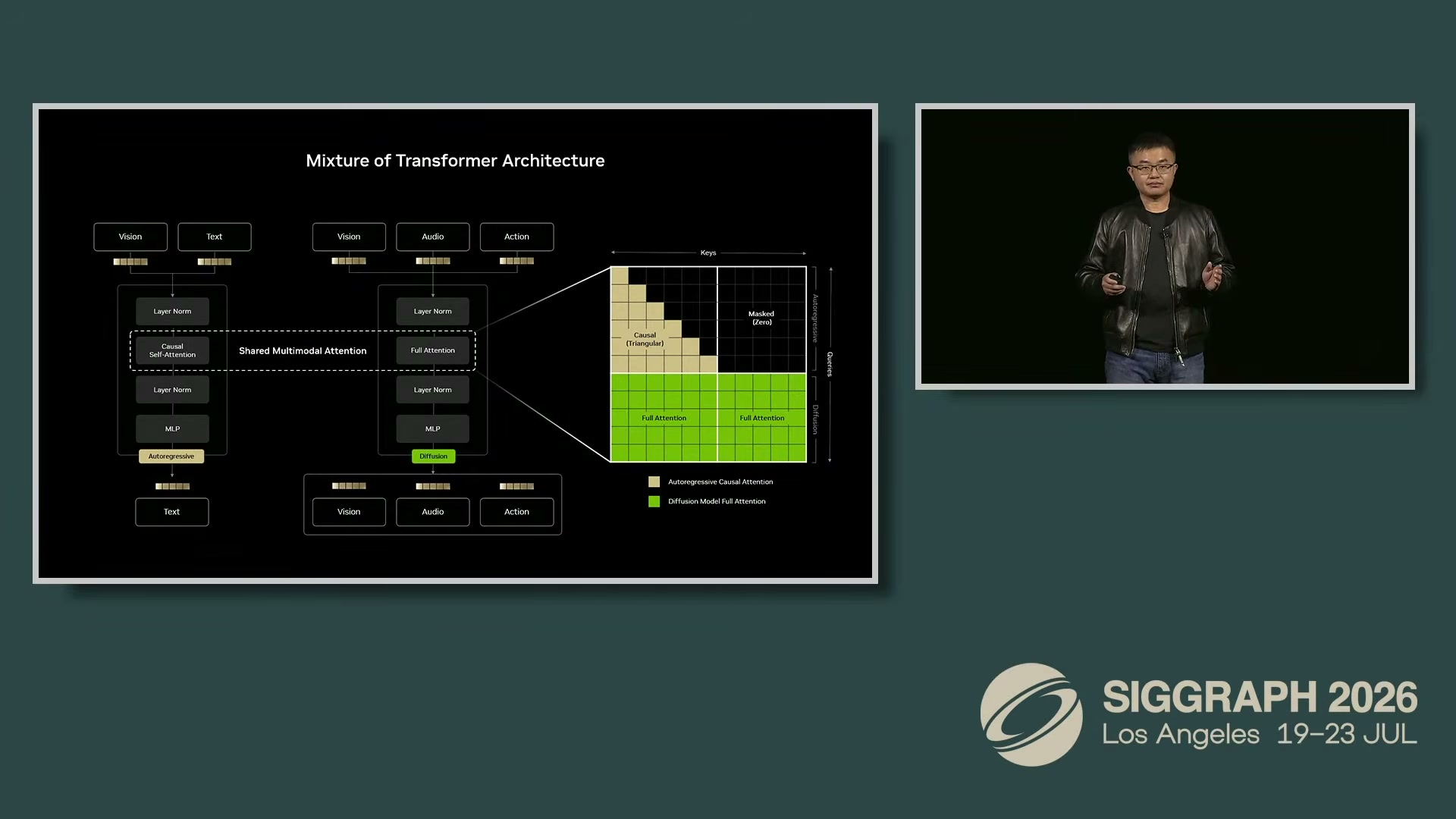Select the Text input box at the top
Screen dimensions: 1456x819
pyautogui.click(x=215, y=237)
